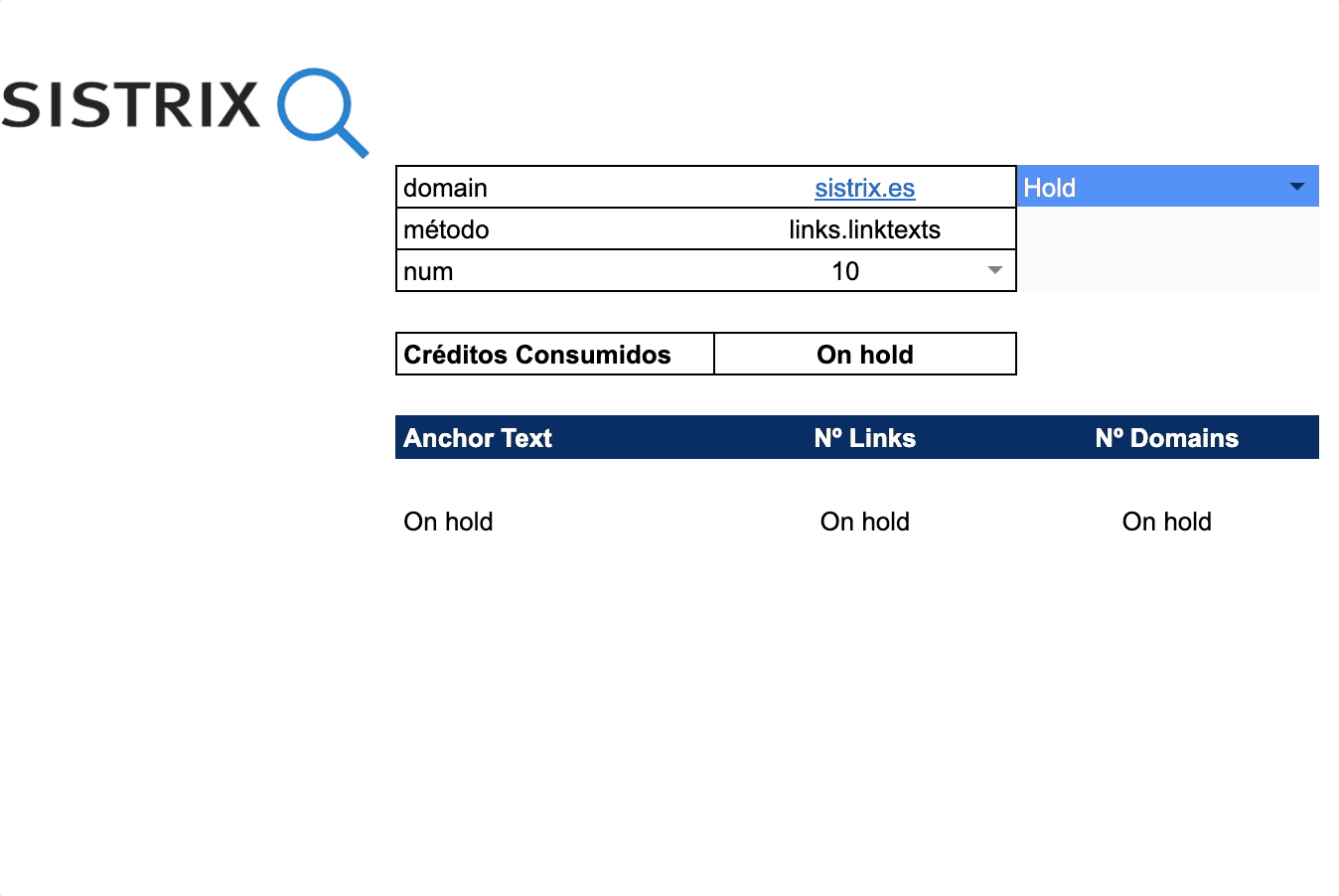This screenshot has width=1339, height=896.
Task: Click the links.linktexts method value cell
Action: [x=864, y=229]
